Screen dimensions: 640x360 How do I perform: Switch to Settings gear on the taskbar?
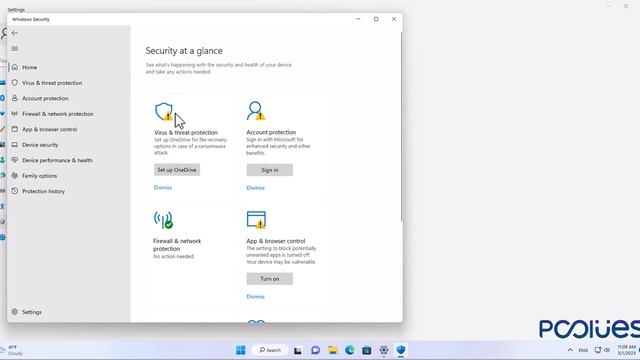point(384,350)
